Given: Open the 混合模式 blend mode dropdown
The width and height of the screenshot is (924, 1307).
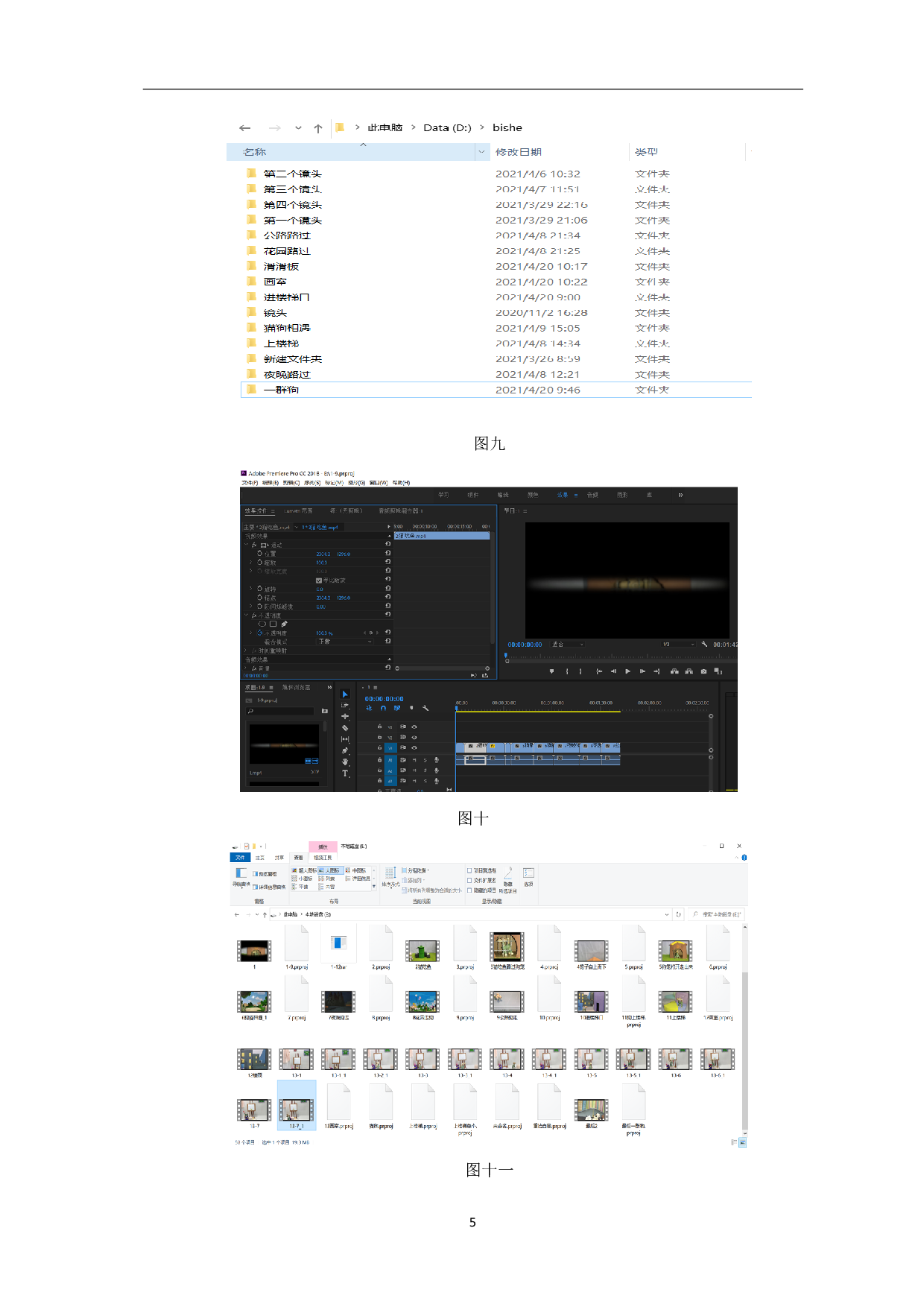Looking at the screenshot, I should [x=345, y=641].
